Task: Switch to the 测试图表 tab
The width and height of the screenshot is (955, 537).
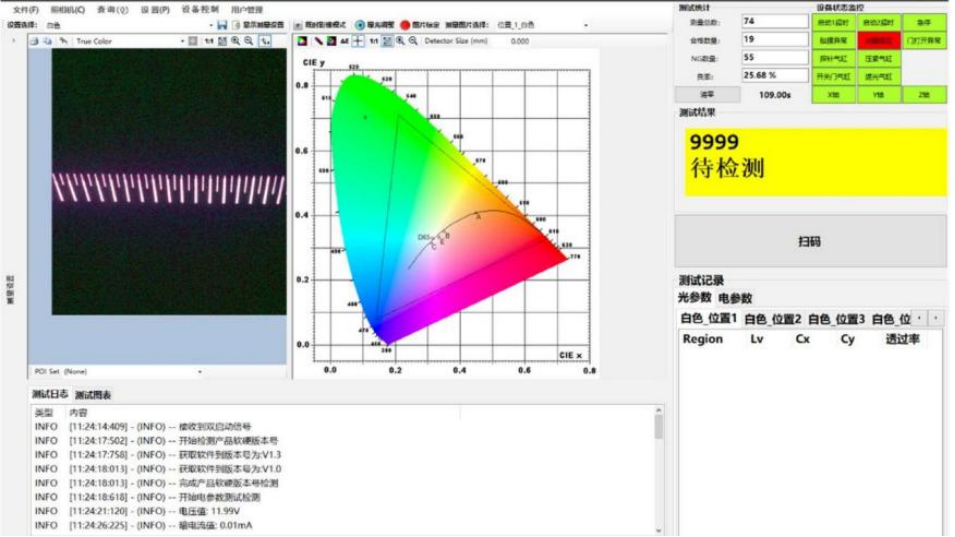Action: [93, 395]
